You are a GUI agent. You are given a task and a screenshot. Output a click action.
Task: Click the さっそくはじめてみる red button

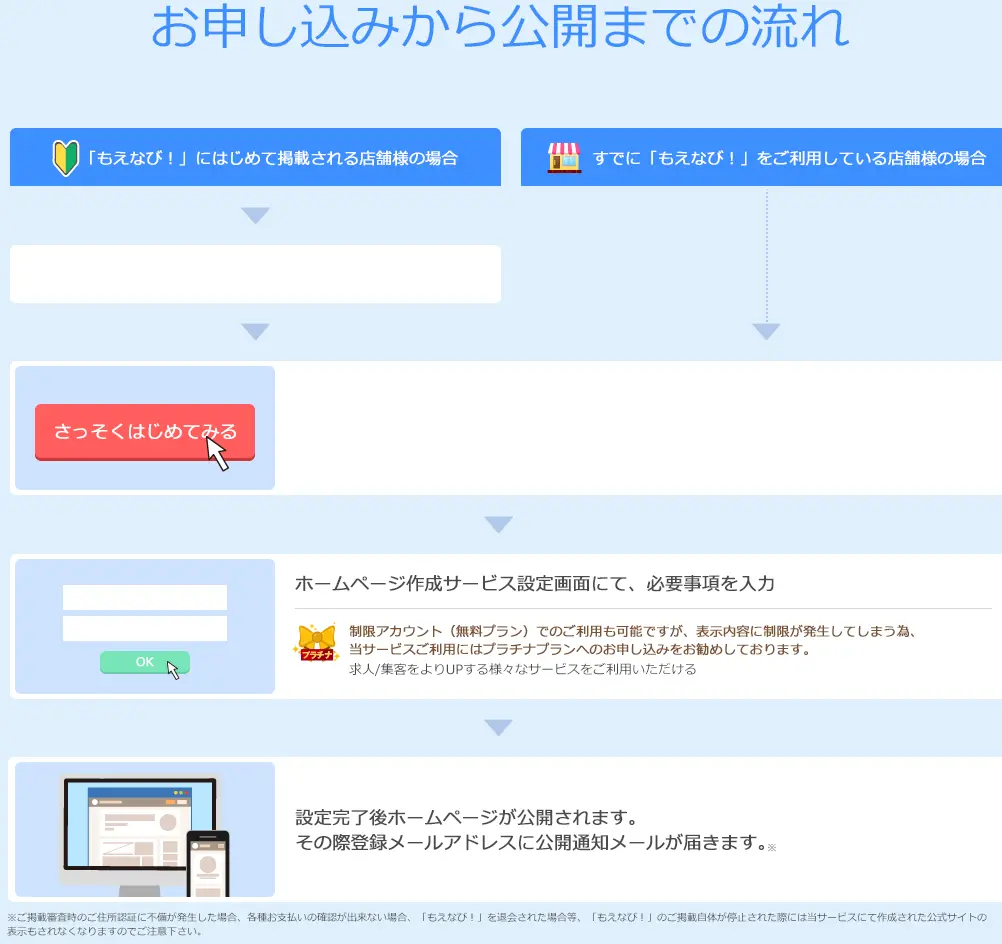pyautogui.click(x=145, y=432)
